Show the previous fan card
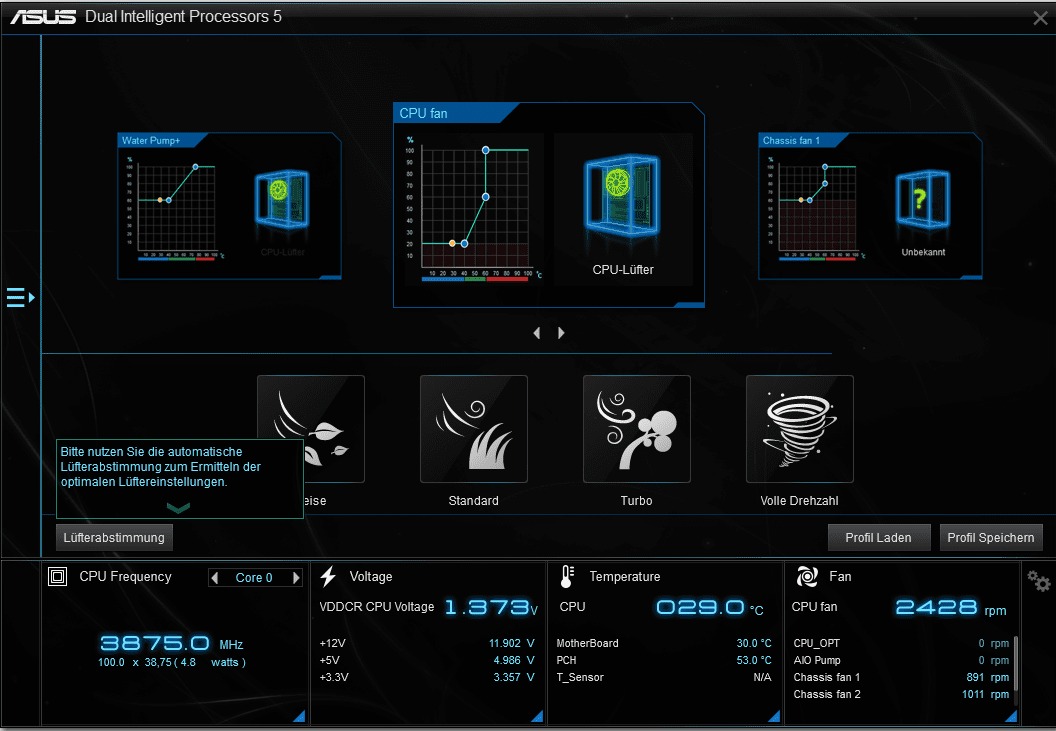The width and height of the screenshot is (1056, 731). point(537,333)
